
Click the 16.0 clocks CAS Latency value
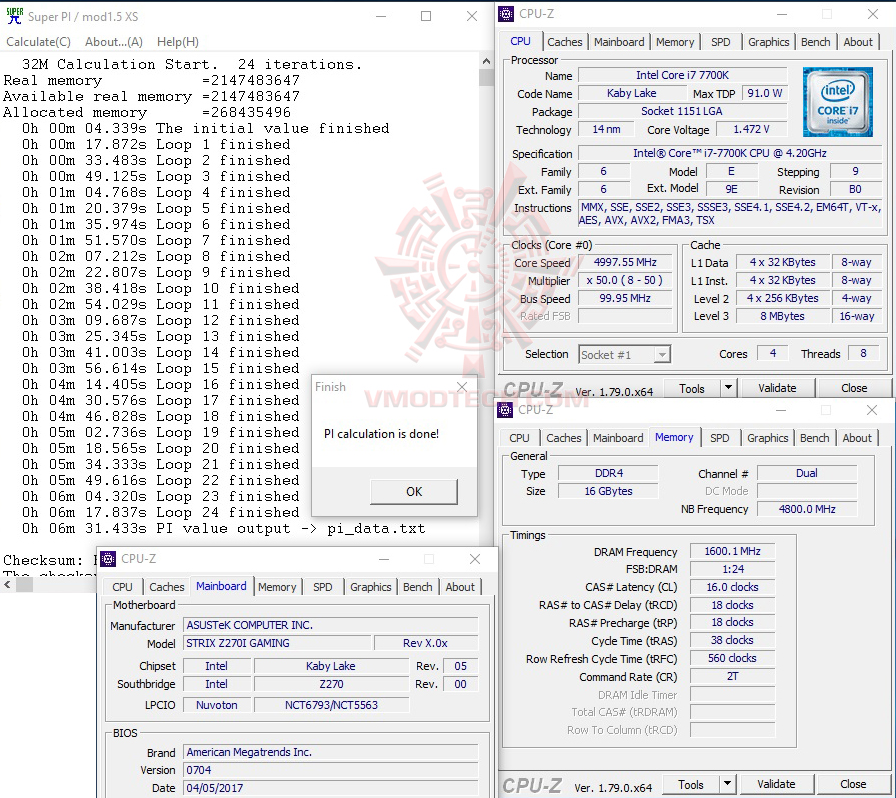(x=732, y=587)
